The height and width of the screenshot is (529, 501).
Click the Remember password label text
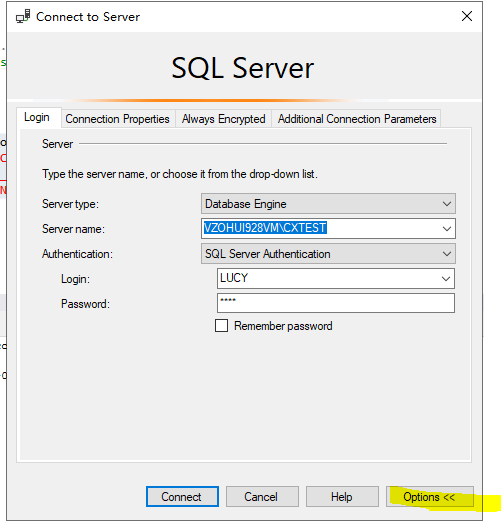283,326
